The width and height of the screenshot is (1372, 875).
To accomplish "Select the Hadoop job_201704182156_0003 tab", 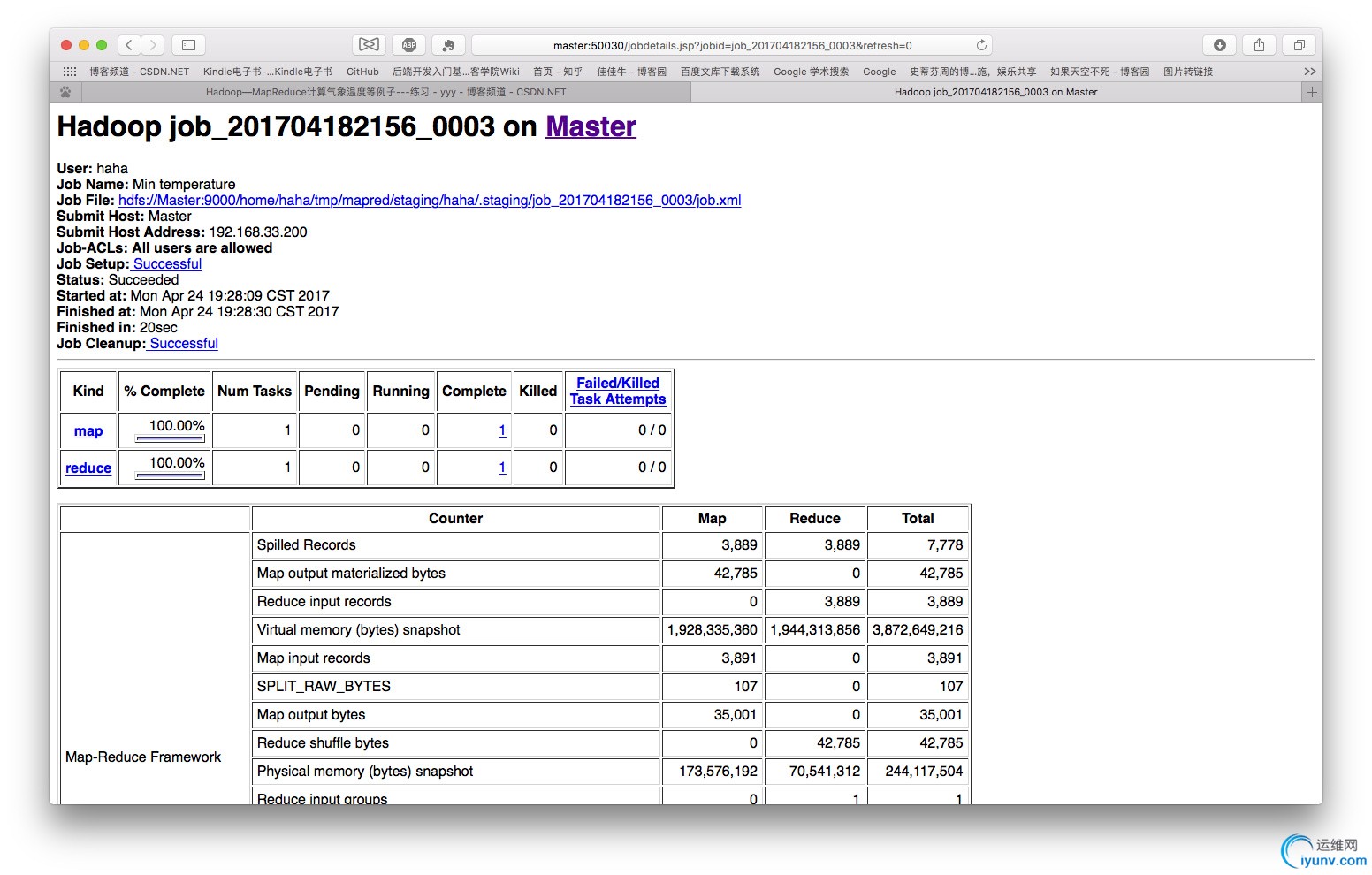I will [x=996, y=92].
